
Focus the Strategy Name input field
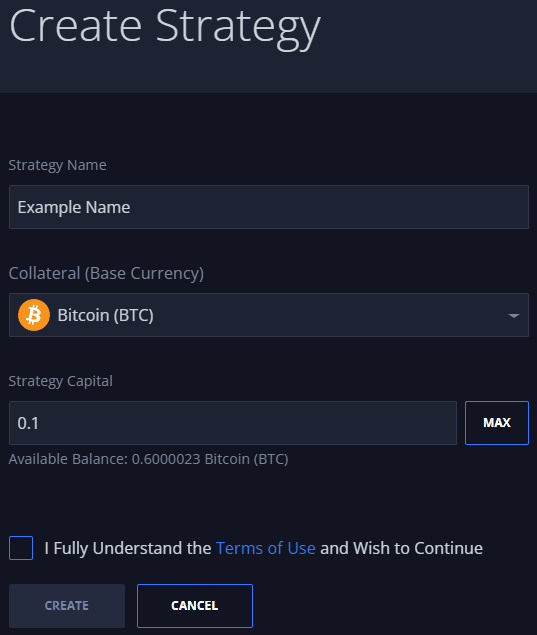(269, 207)
